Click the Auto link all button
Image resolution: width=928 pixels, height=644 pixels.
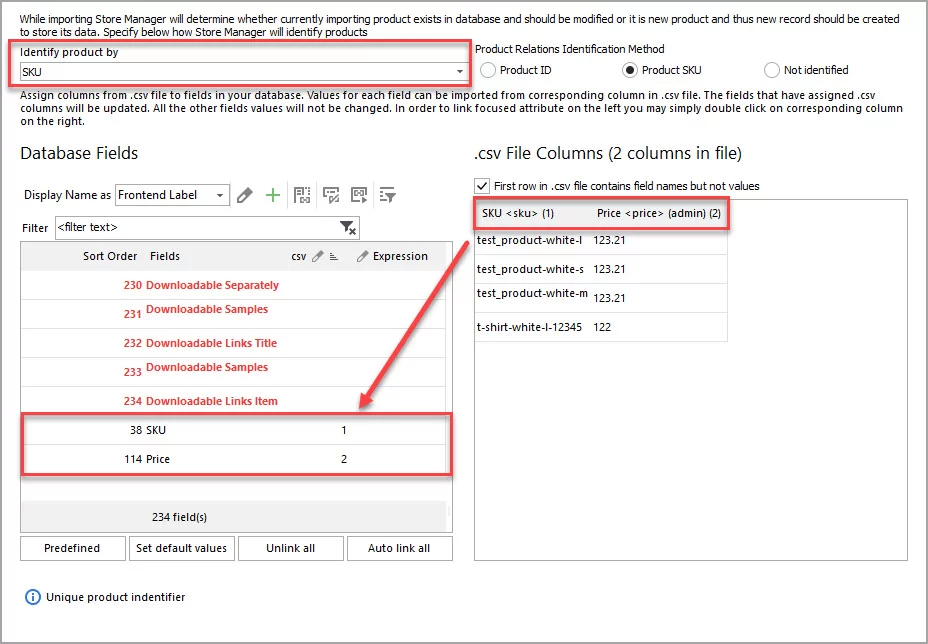399,548
